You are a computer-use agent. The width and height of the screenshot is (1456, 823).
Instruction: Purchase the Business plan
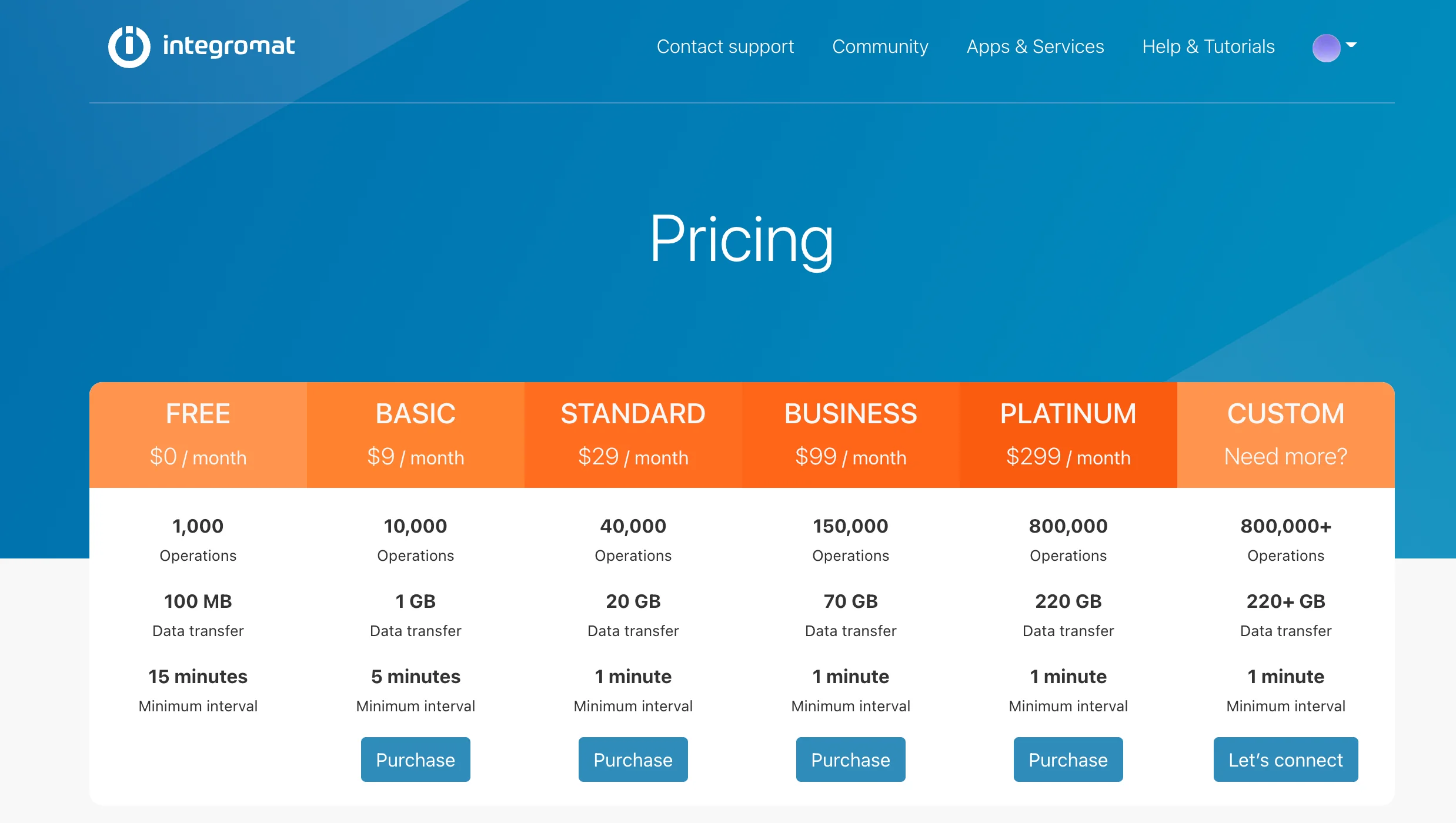tap(850, 760)
